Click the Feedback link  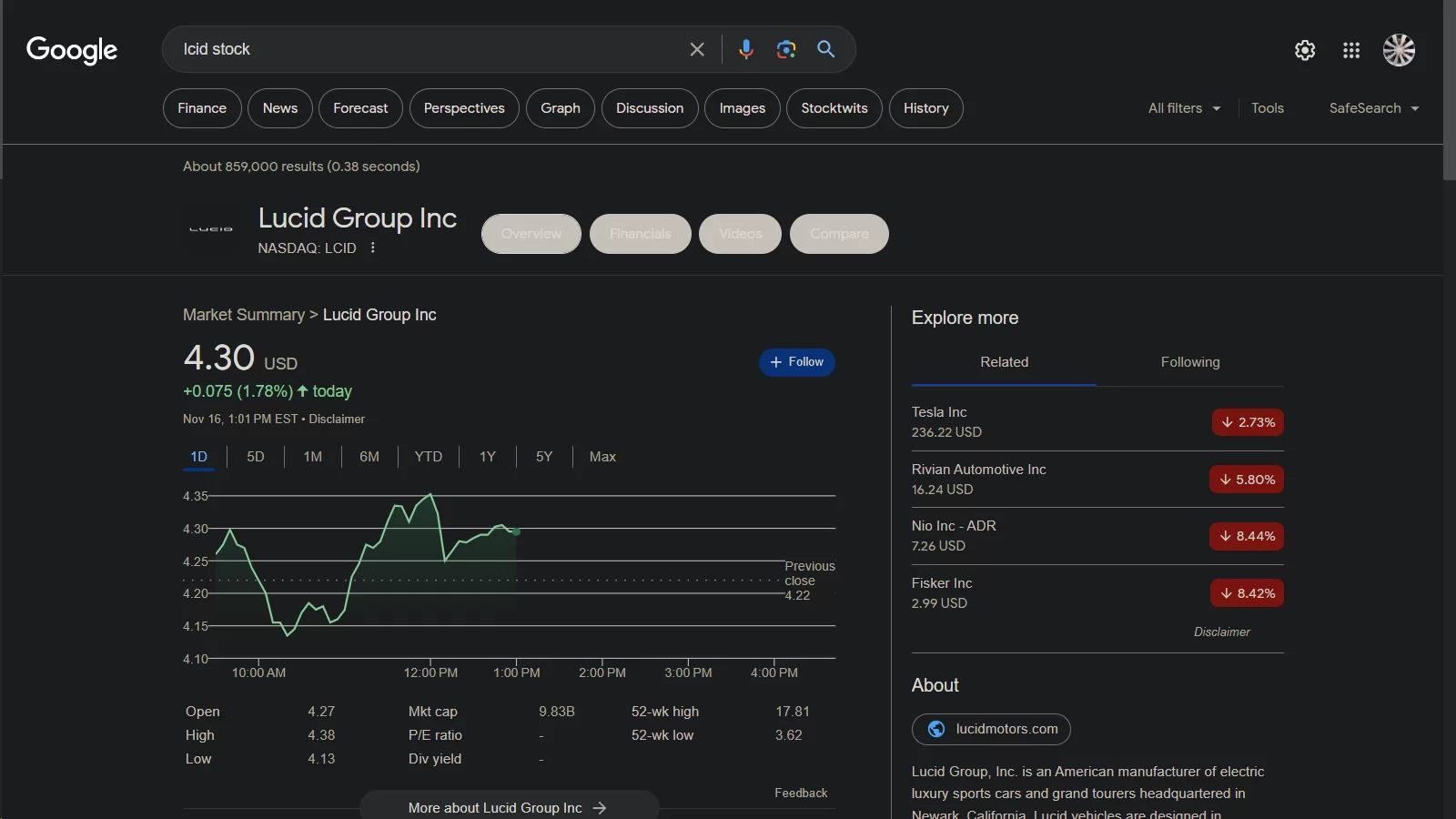pyautogui.click(x=801, y=794)
